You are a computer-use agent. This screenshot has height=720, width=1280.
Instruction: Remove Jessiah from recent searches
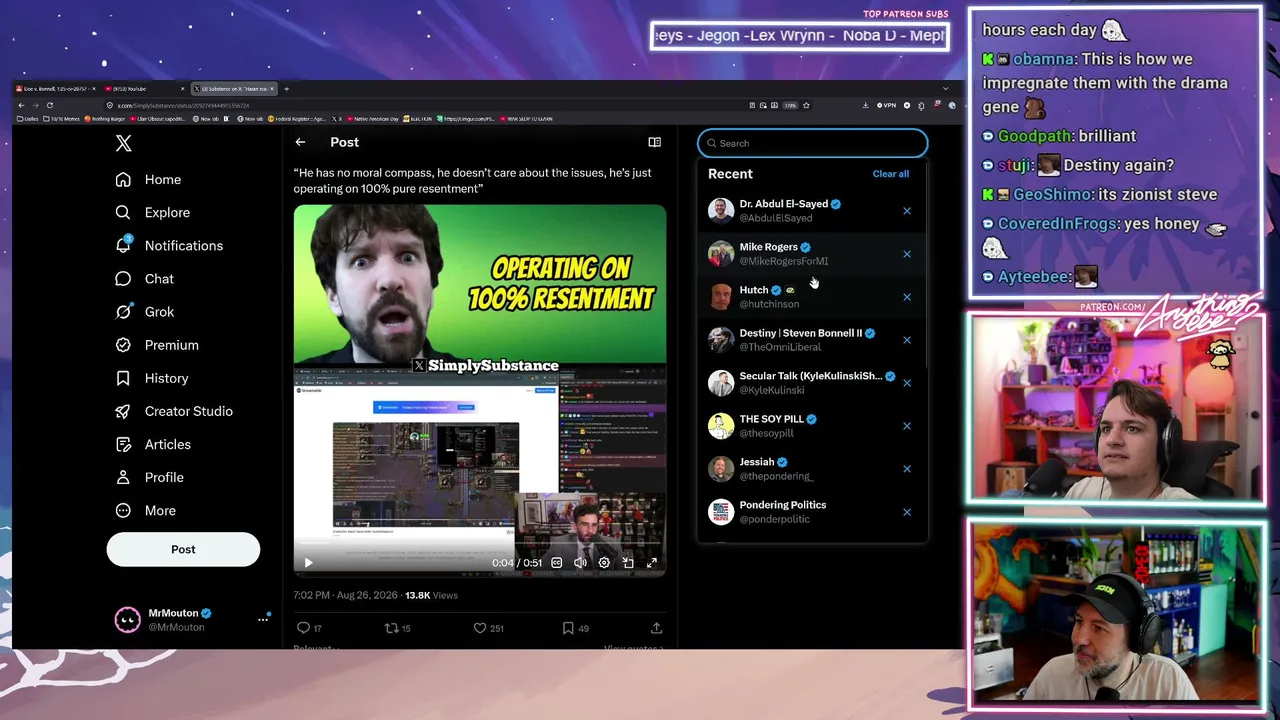pyautogui.click(x=907, y=469)
